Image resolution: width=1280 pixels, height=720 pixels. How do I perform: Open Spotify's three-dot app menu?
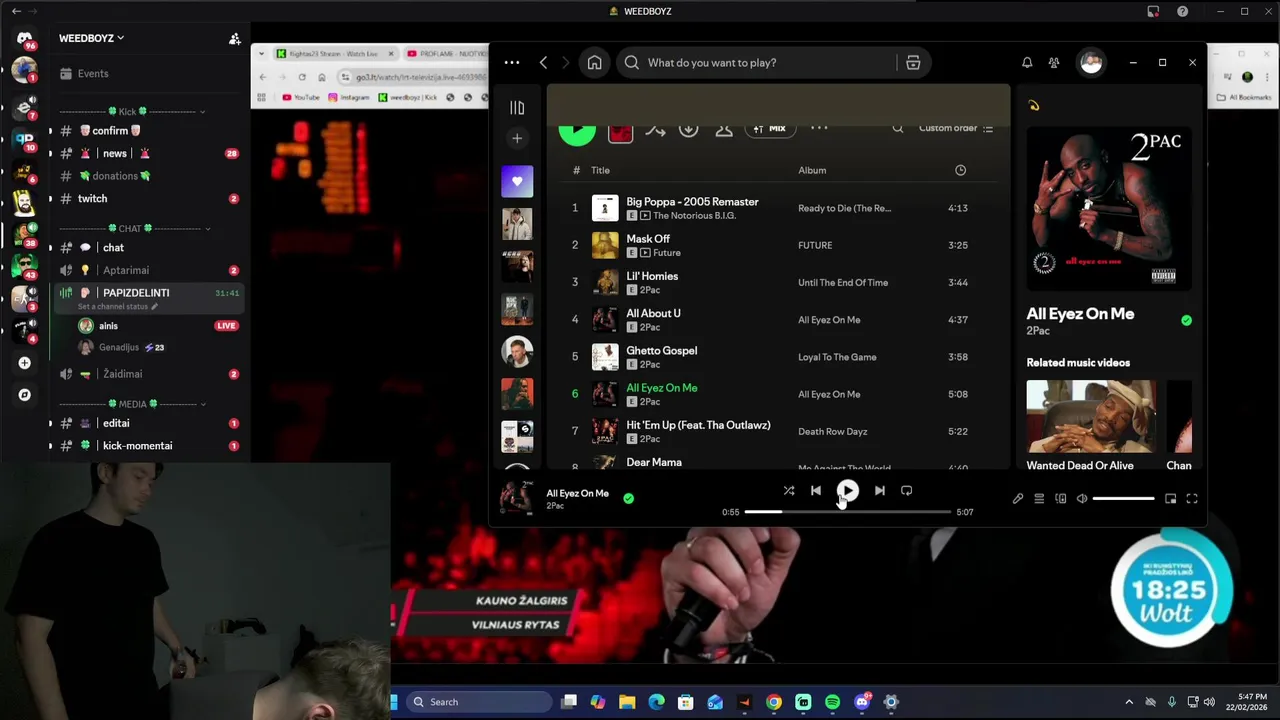click(x=512, y=62)
